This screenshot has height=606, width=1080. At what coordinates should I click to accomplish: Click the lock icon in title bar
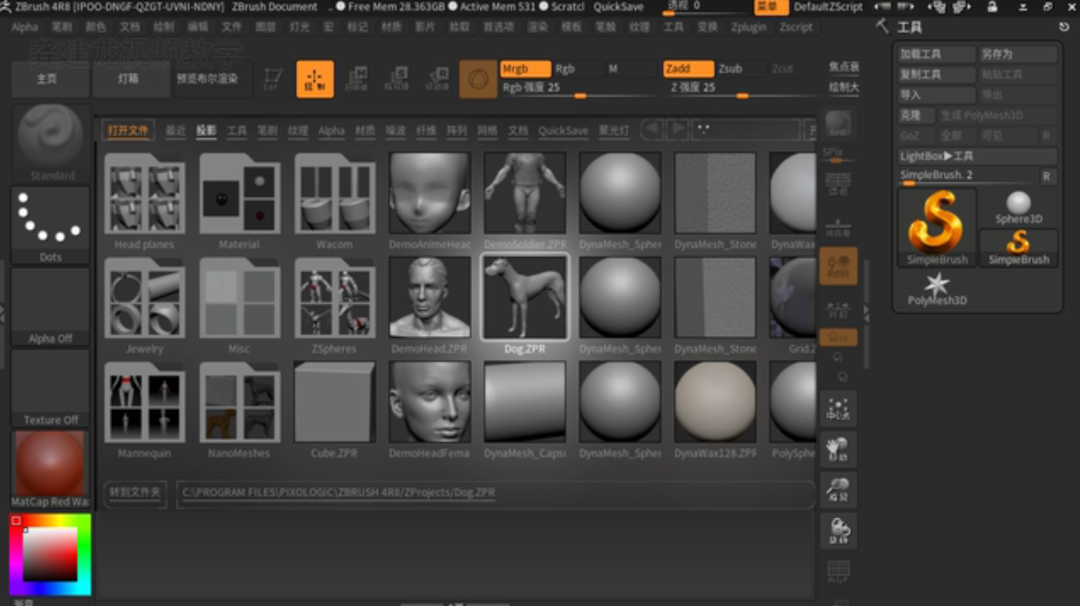[992, 7]
